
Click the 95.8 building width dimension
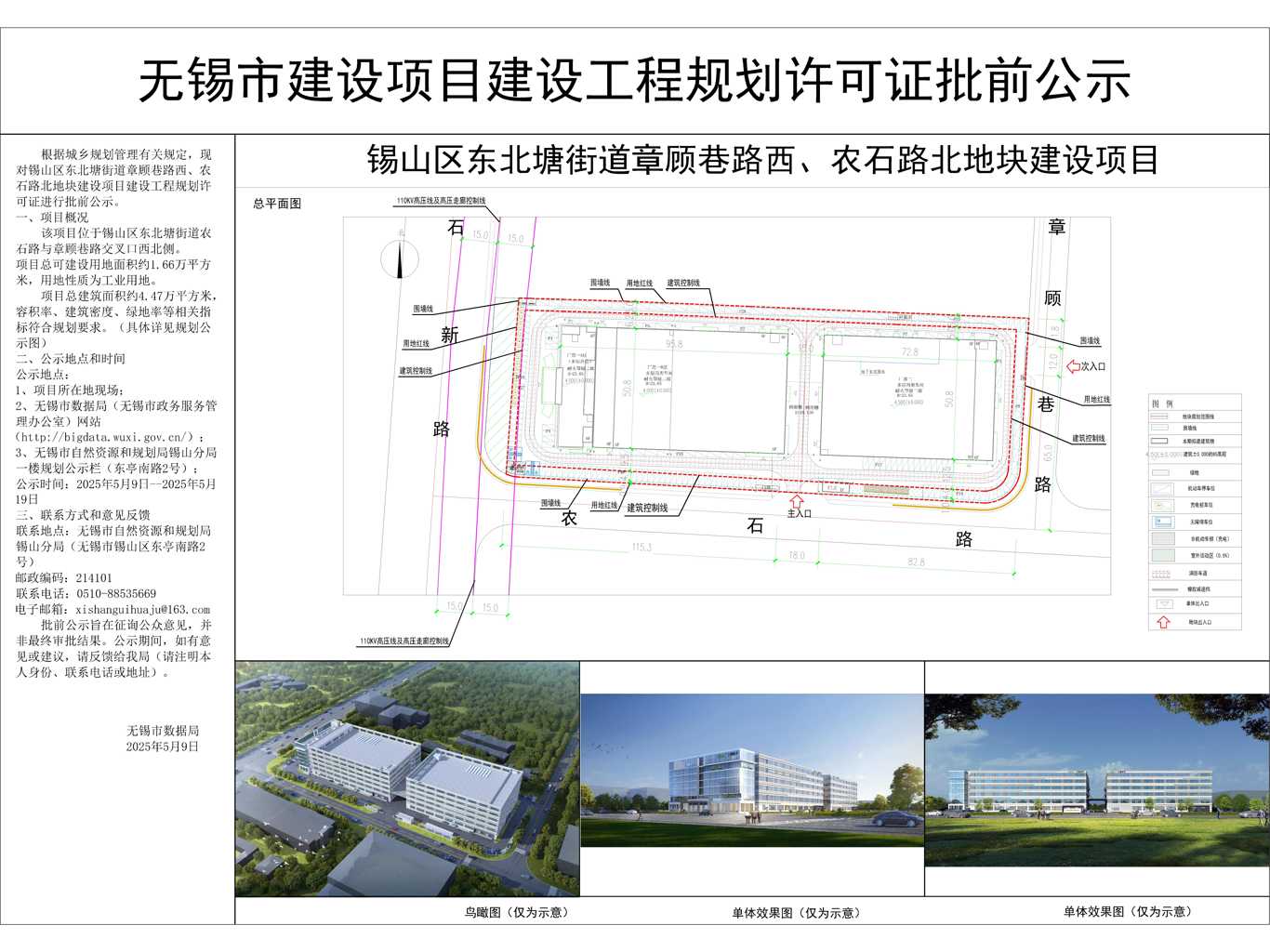click(x=674, y=344)
